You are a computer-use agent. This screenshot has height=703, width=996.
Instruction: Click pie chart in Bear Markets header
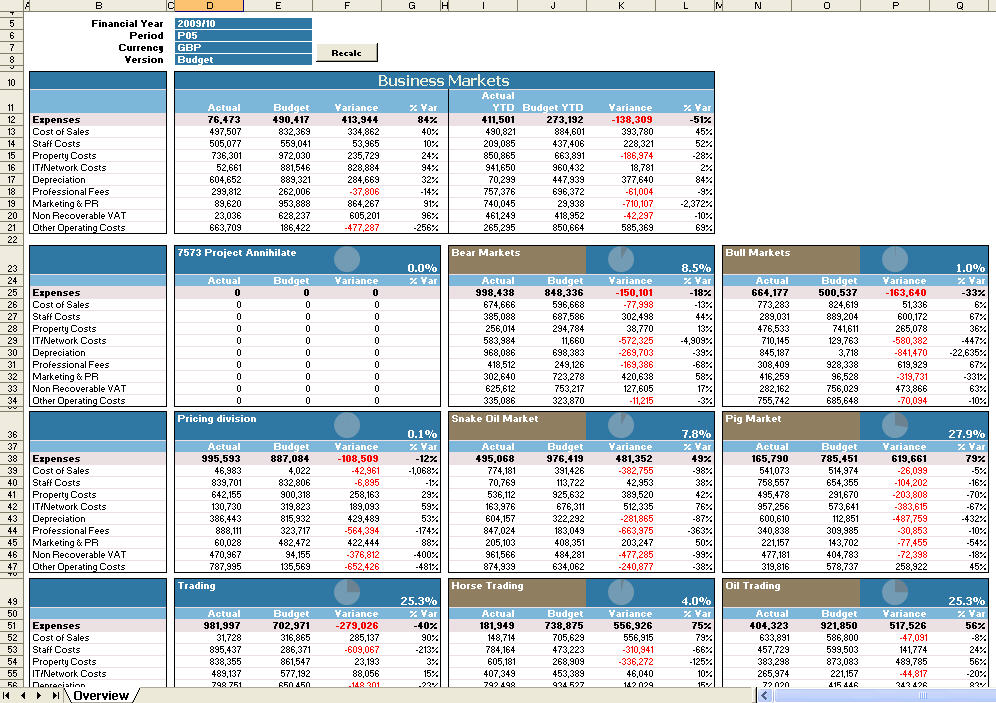tap(621, 259)
